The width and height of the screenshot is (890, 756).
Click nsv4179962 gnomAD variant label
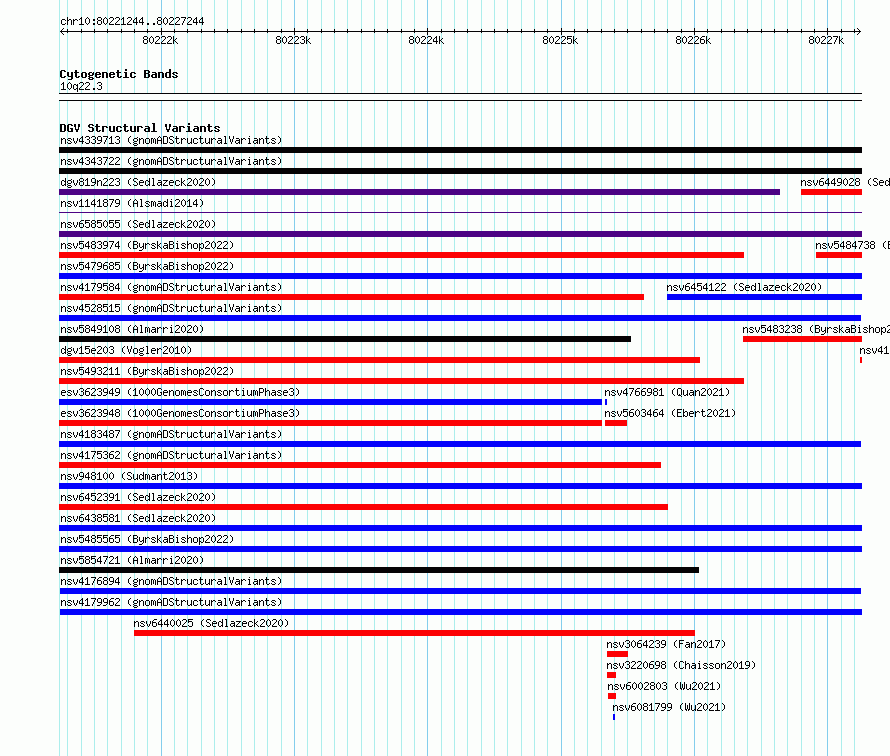coord(171,602)
